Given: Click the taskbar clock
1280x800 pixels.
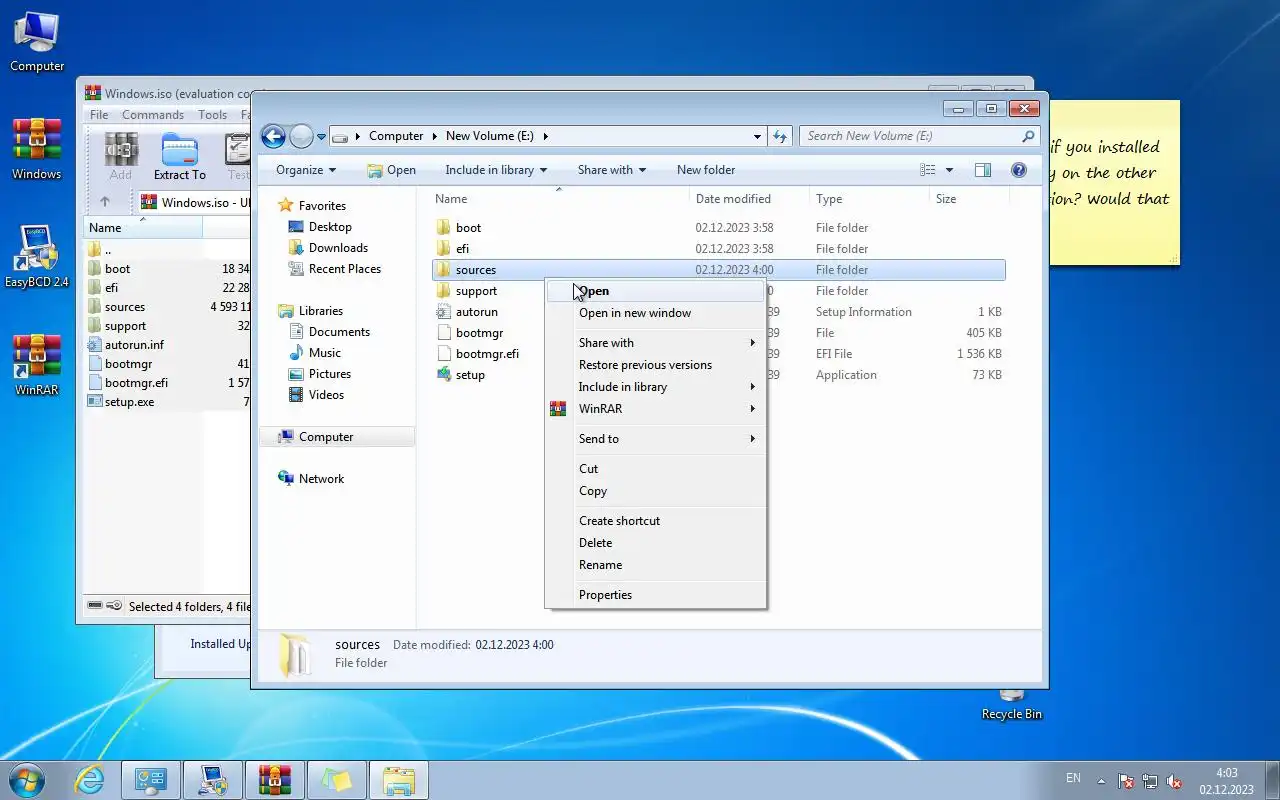Looking at the screenshot, I should tap(1226, 781).
